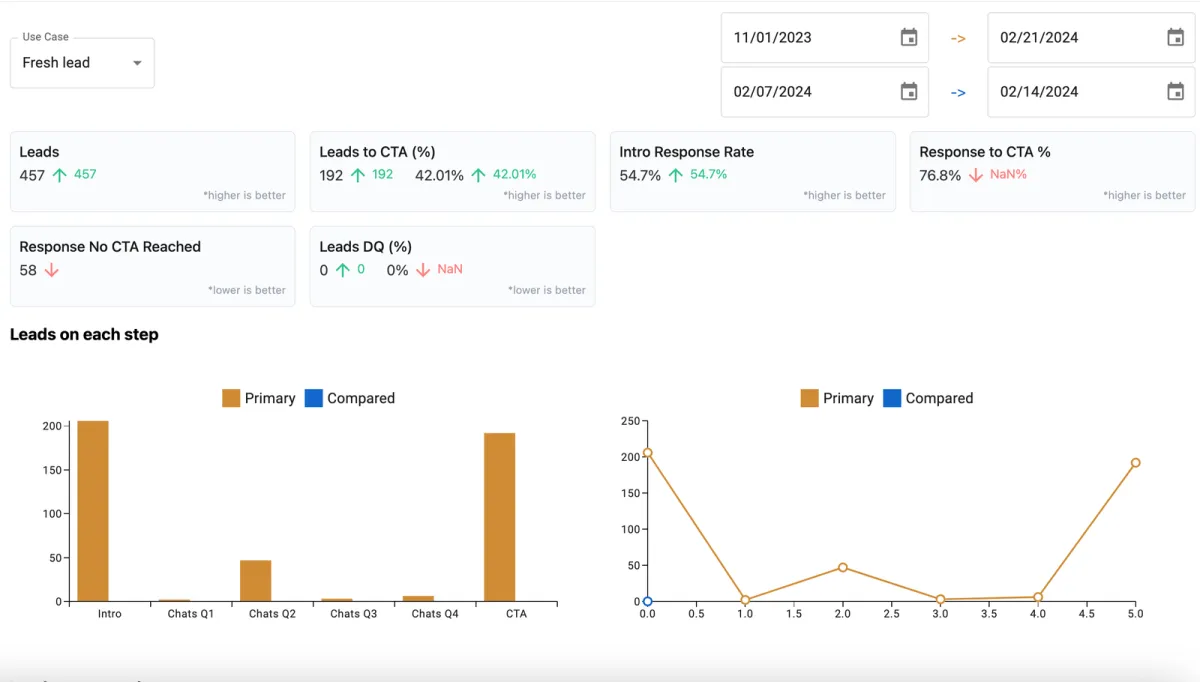
Task: Open calendar picker for 02/14/2024 date
Action: pyautogui.click(x=1176, y=92)
